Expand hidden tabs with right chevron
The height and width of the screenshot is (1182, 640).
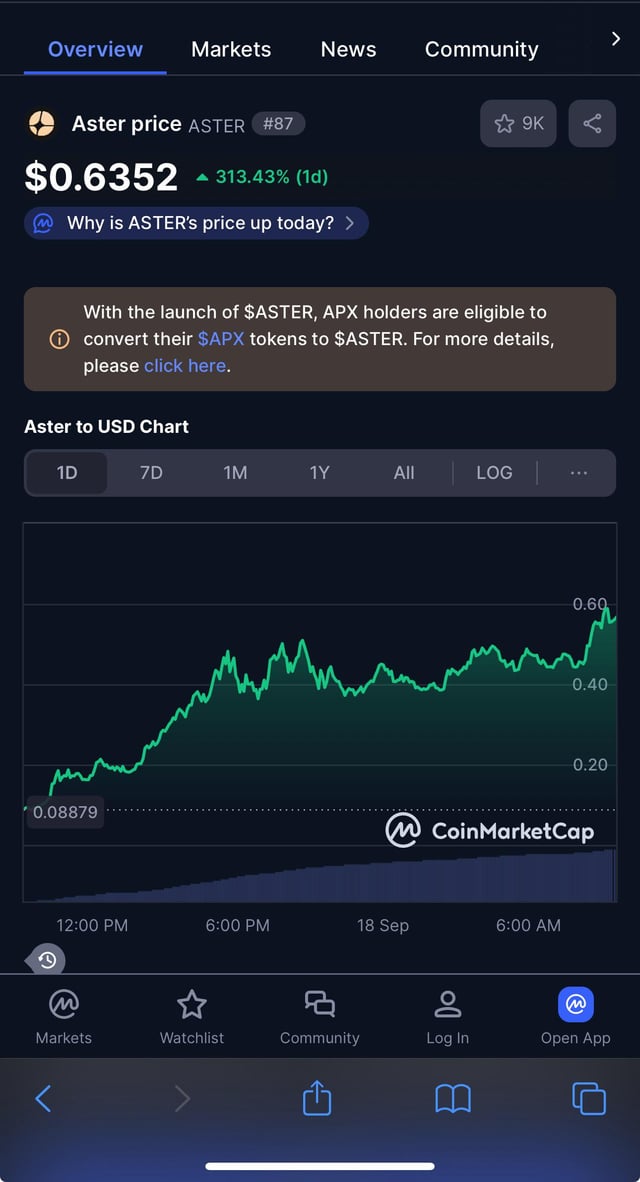click(615, 39)
